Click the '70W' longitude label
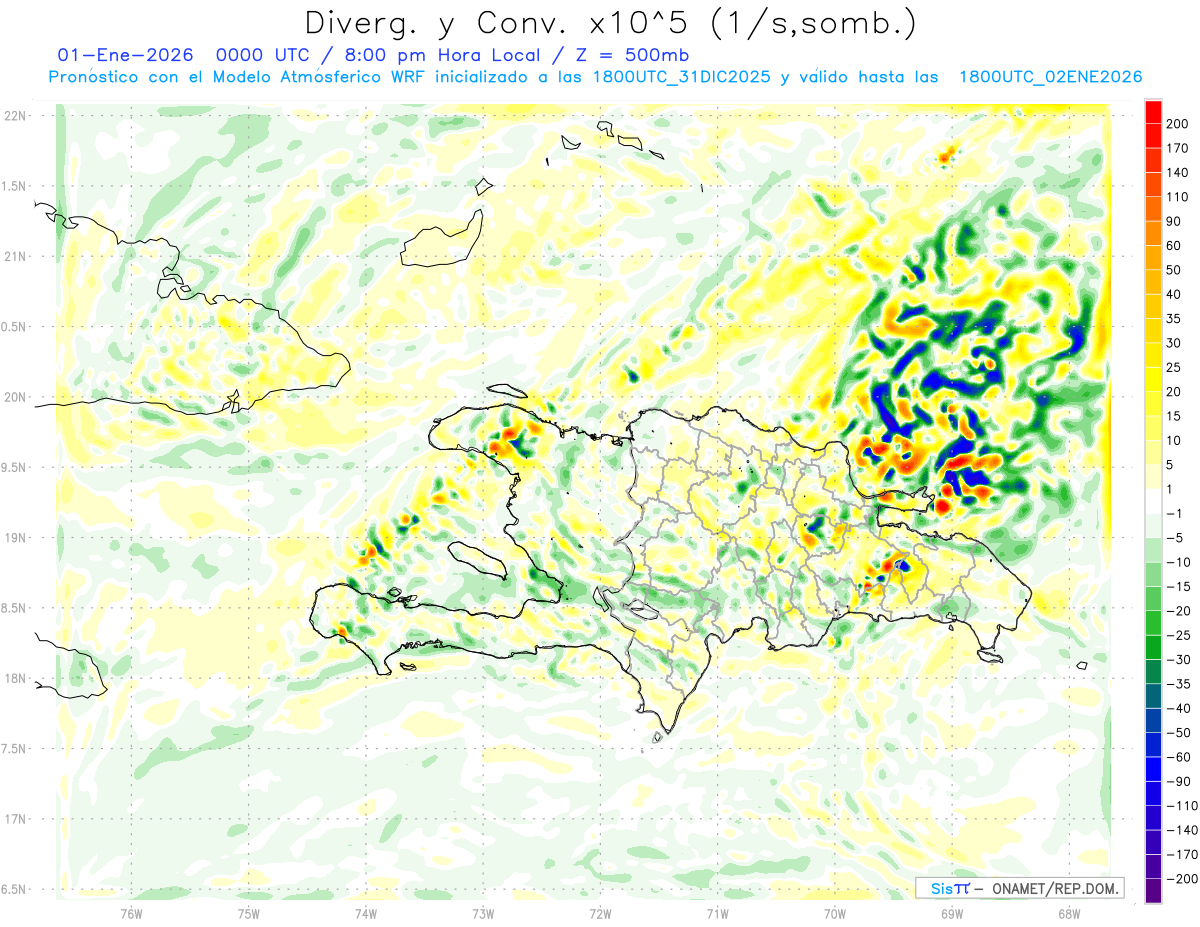Image resolution: width=1200 pixels, height=927 pixels. click(x=834, y=913)
